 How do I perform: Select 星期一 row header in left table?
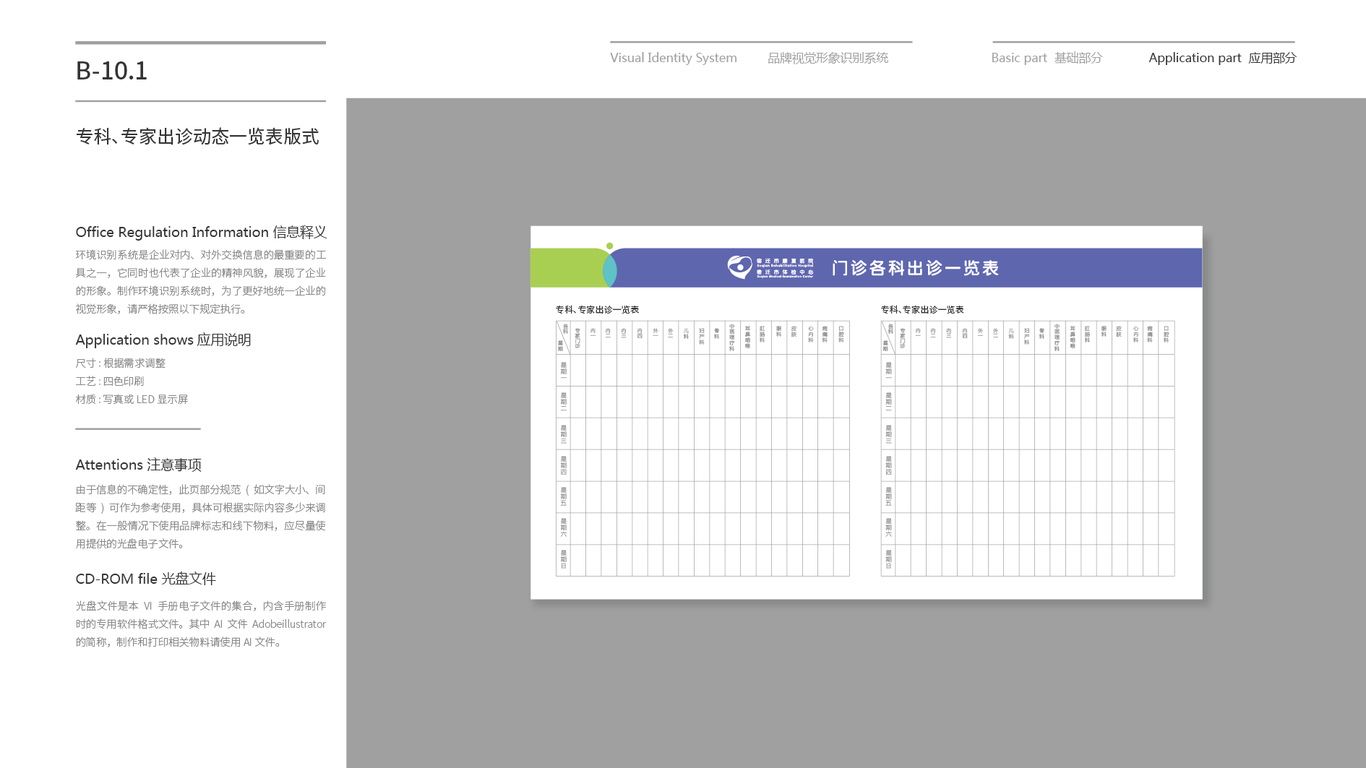pyautogui.click(x=564, y=370)
